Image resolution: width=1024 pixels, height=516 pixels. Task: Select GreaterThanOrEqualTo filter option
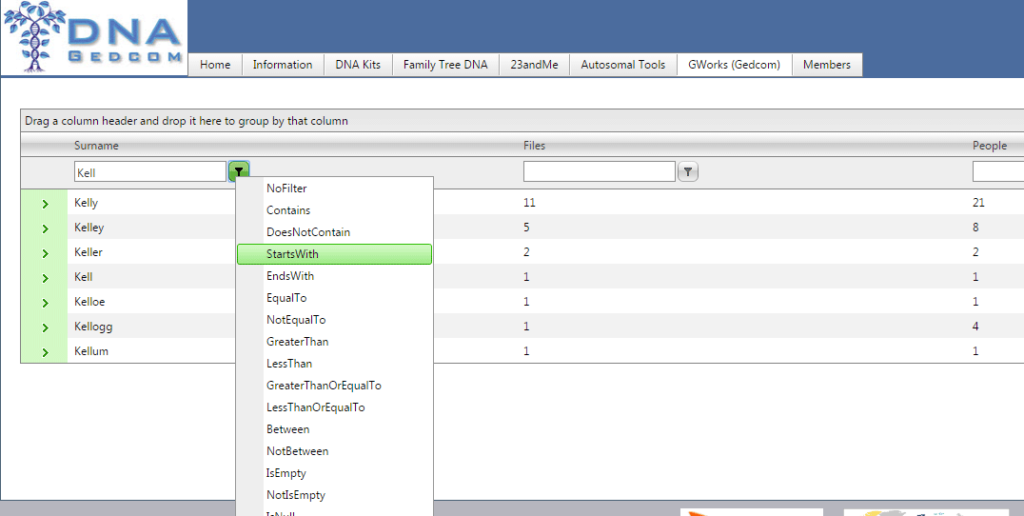334,385
